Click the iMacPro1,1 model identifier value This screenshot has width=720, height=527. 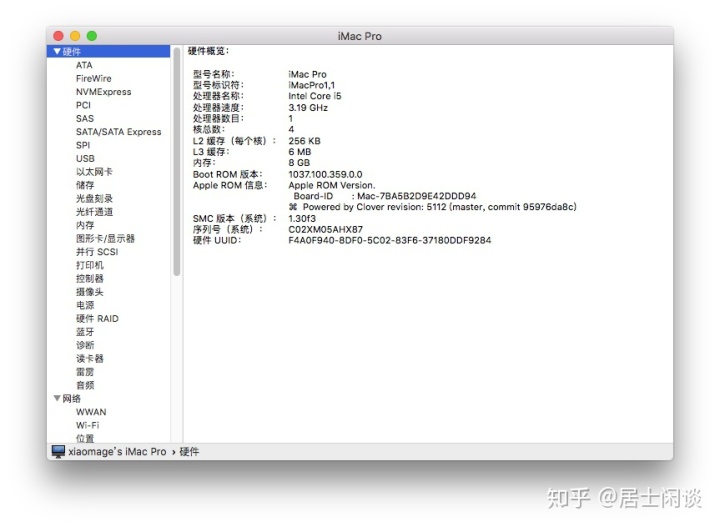tap(311, 85)
